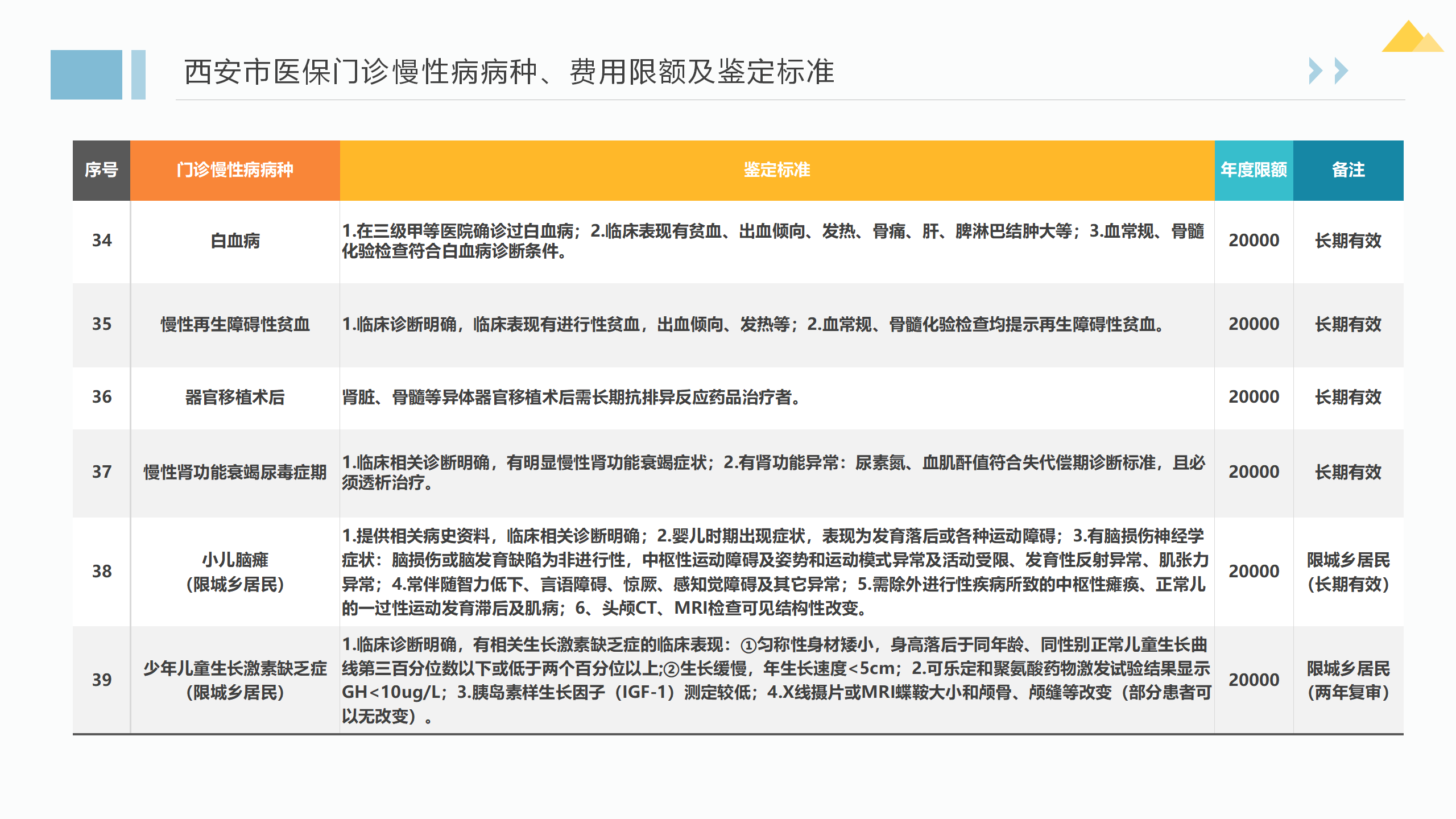1456x819 pixels.
Task: Click the 备注 header cell
Action: tap(1348, 170)
